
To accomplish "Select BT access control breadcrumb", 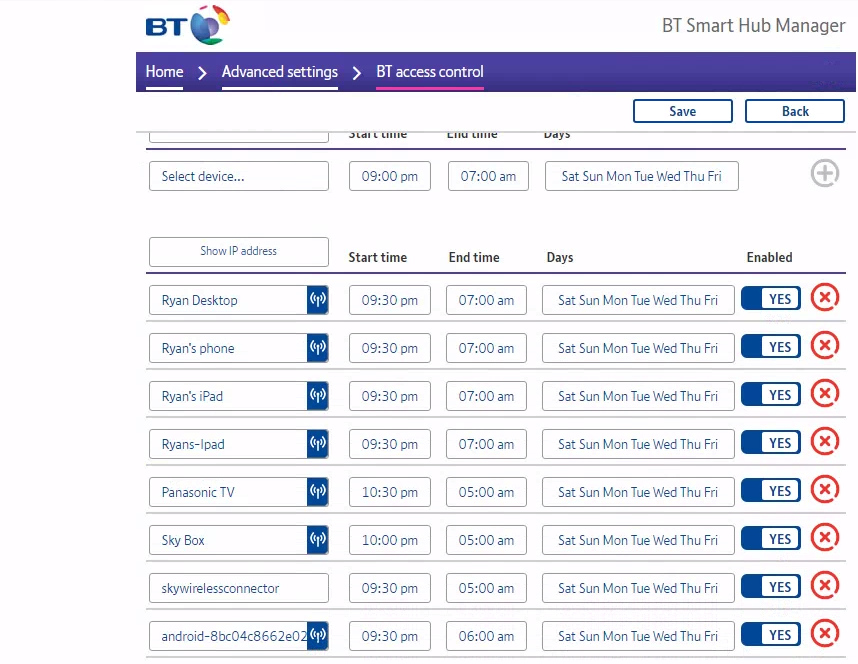I will click(430, 72).
